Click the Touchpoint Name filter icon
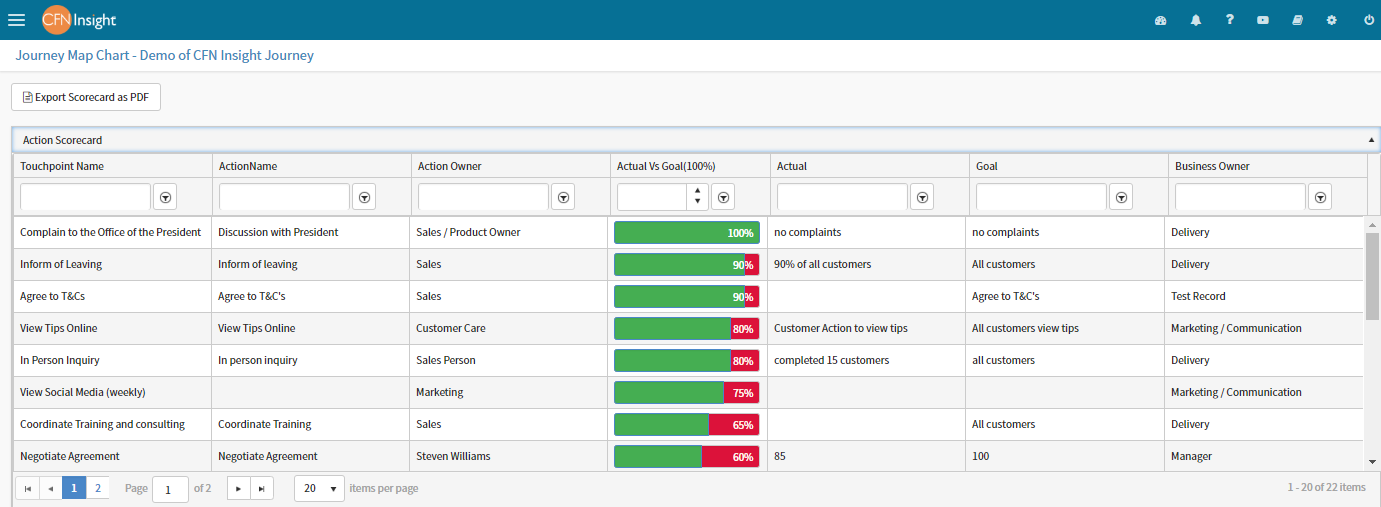1381x507 pixels. 166,198
